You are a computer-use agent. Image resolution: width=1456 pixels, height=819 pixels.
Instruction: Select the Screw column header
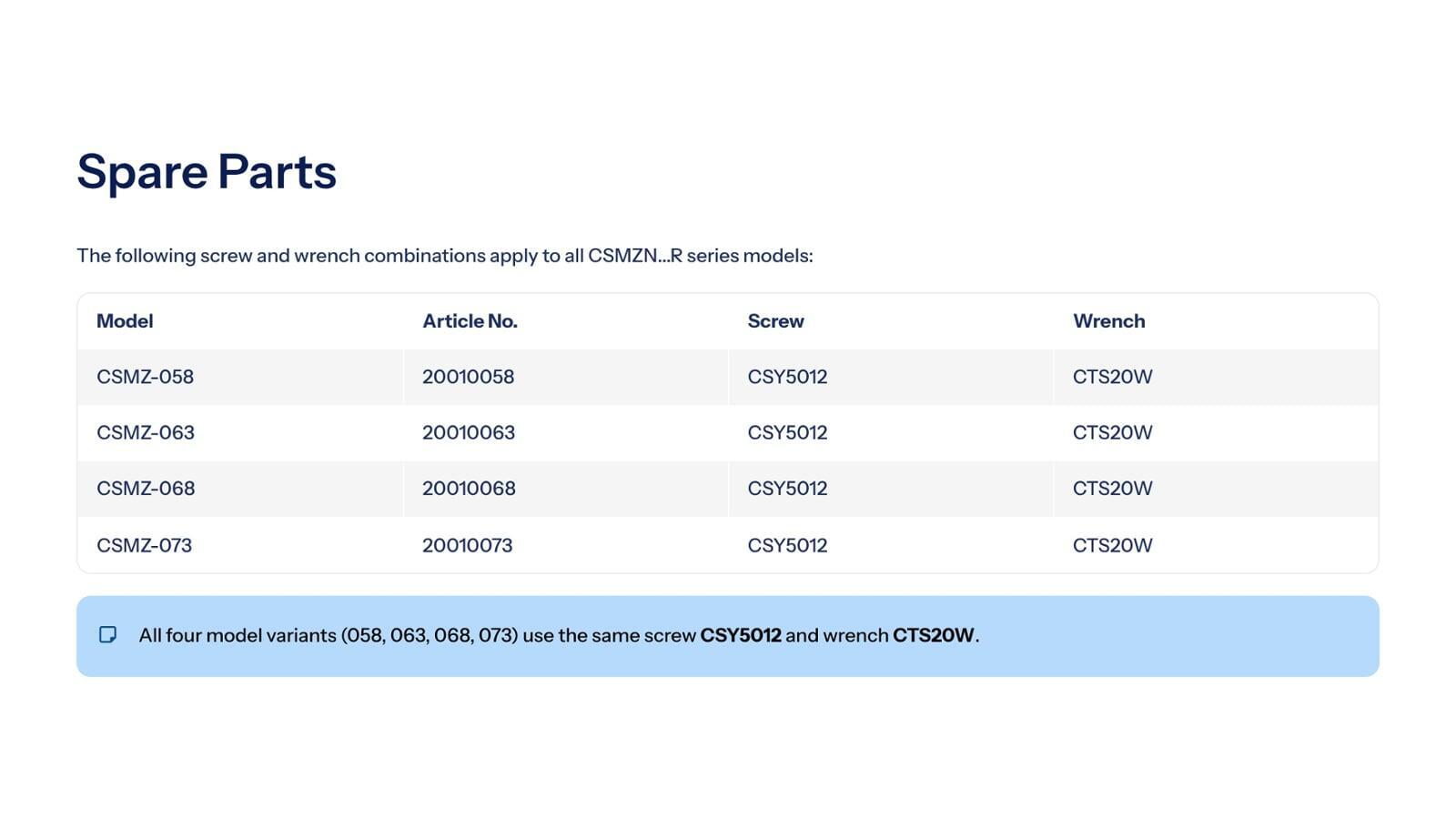tap(775, 321)
